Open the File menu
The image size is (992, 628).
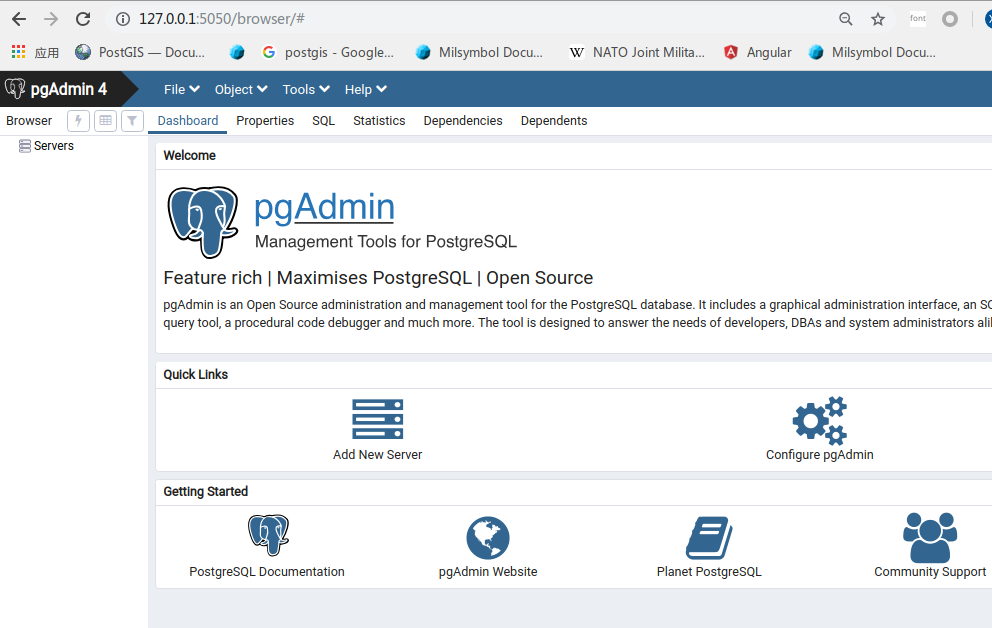(x=182, y=89)
